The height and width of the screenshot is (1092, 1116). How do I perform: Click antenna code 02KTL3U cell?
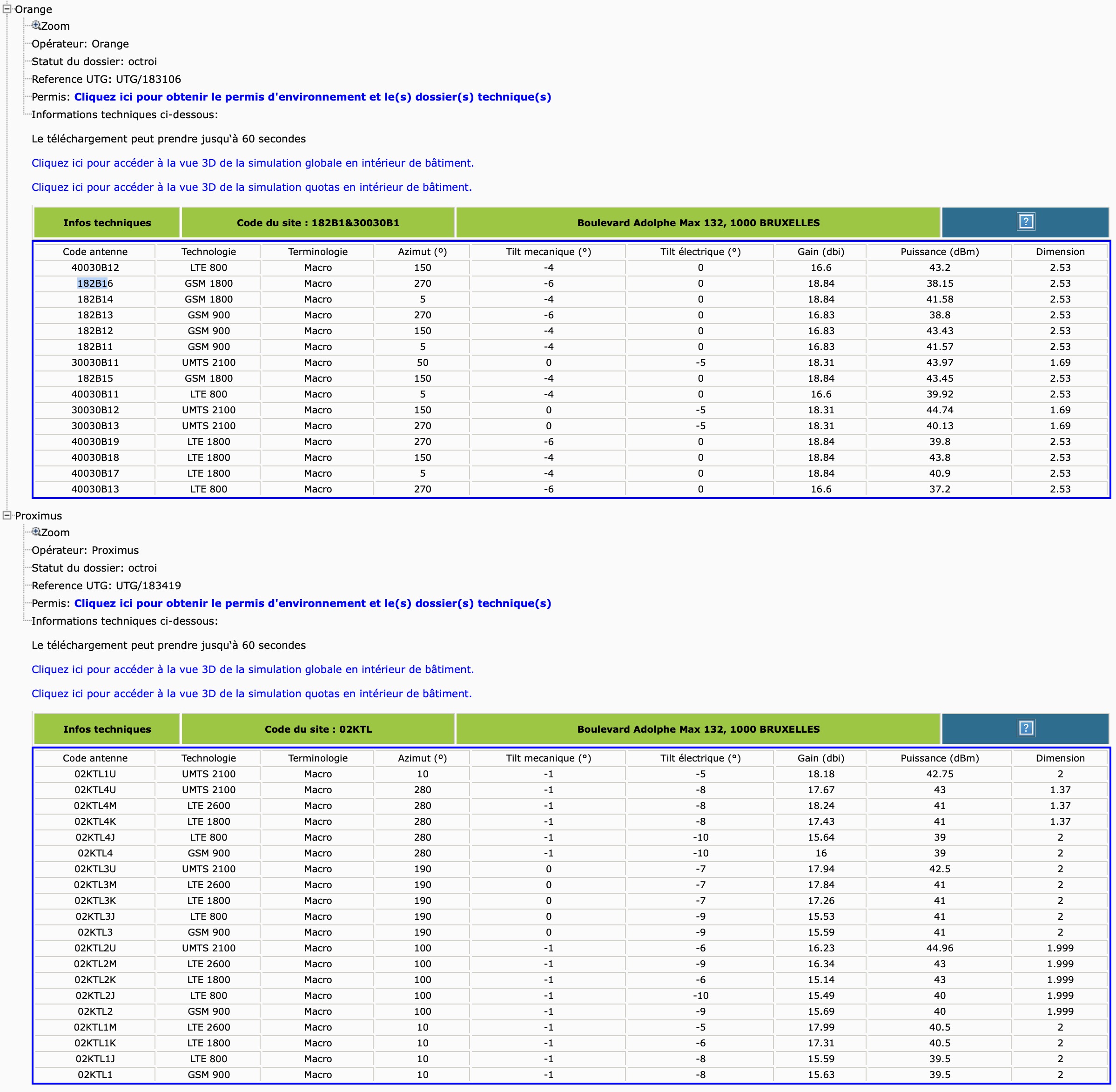coord(95,869)
